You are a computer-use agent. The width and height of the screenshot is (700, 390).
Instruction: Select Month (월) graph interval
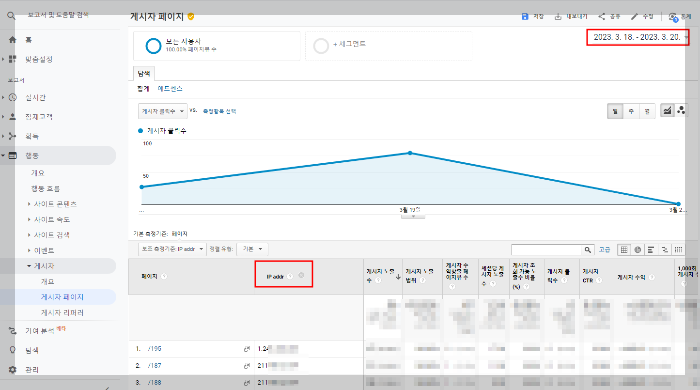(x=647, y=111)
